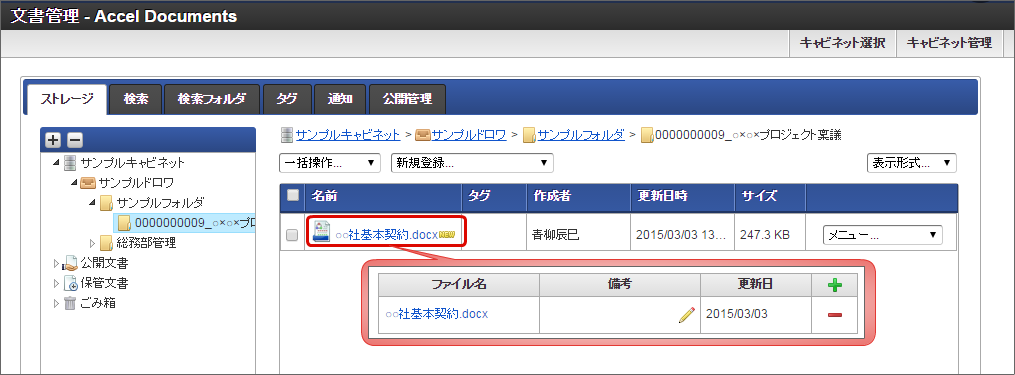1015x375 pixels.
Task: Click the red minus remove-file icon
Action: click(x=835, y=315)
